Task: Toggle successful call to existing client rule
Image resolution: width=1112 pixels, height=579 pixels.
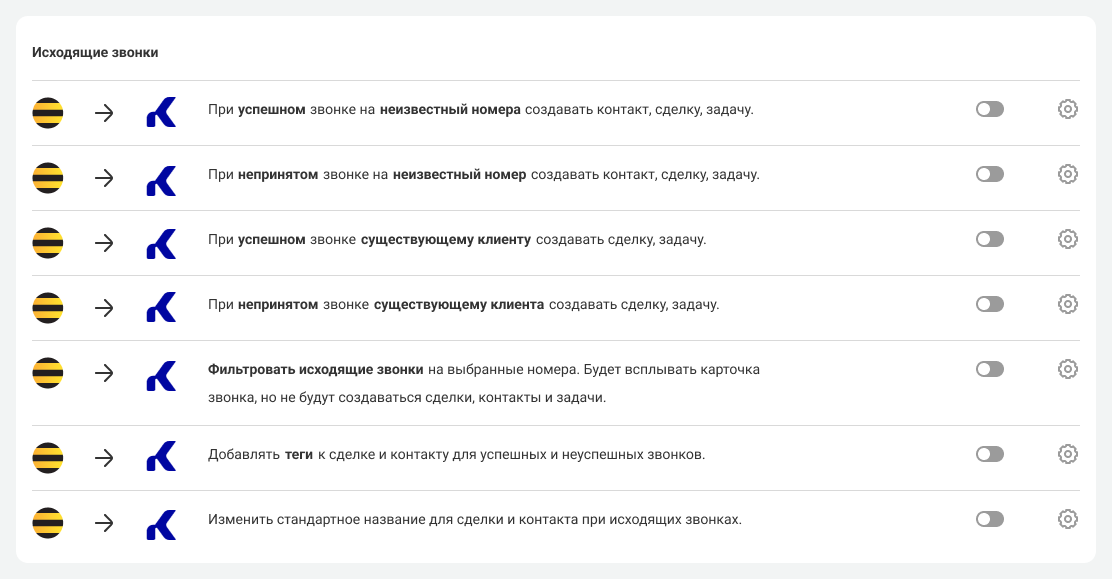Action: pos(990,239)
